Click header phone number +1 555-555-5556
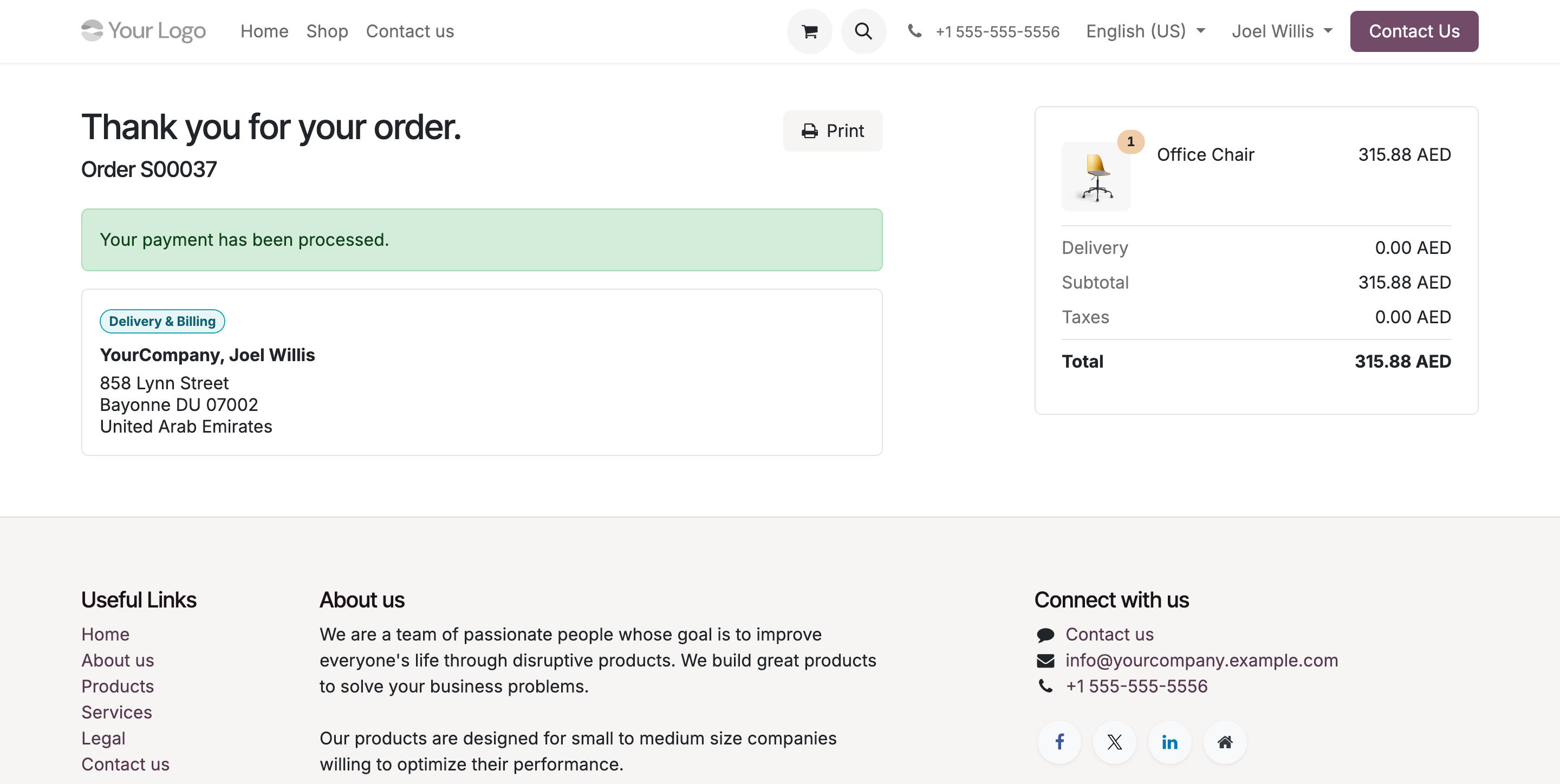This screenshot has width=1560, height=784. [997, 31]
